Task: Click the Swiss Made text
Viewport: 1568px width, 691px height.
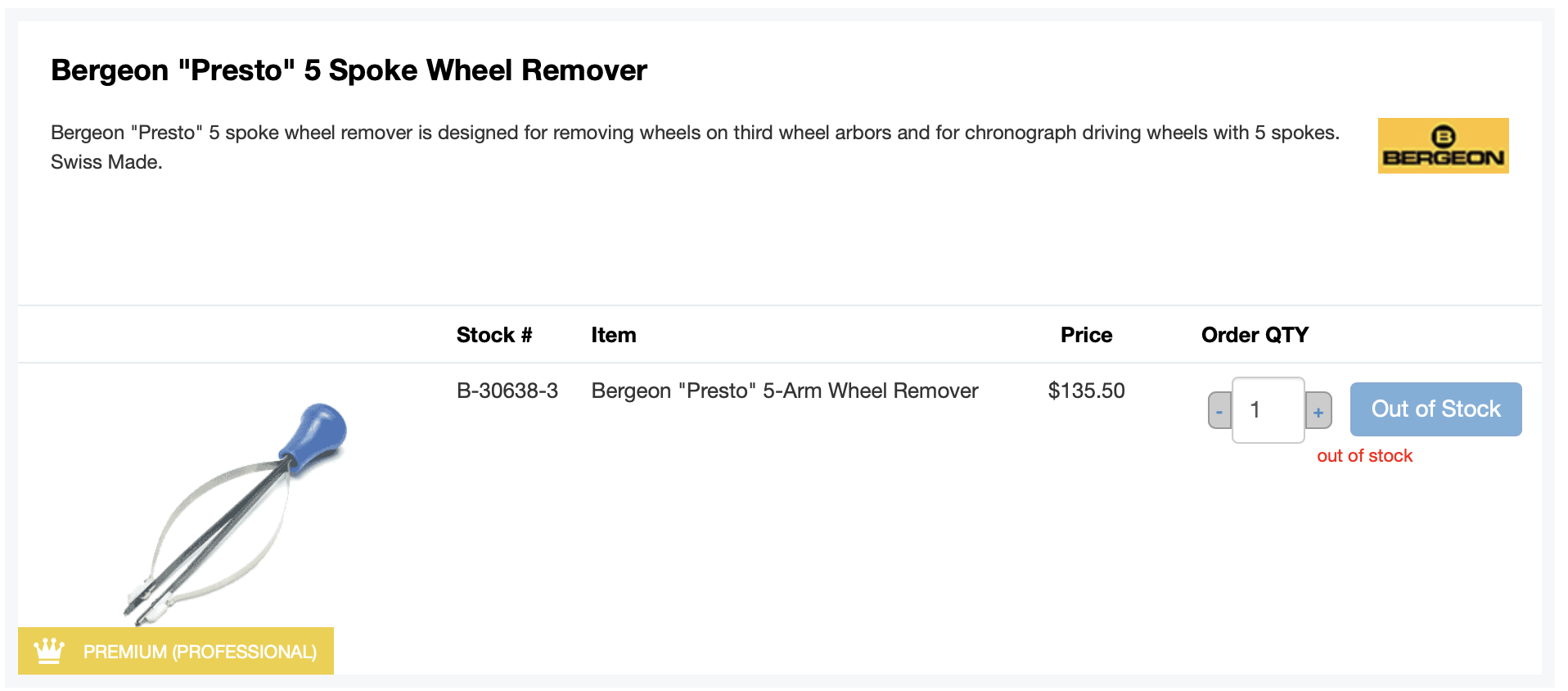Action: [x=106, y=162]
